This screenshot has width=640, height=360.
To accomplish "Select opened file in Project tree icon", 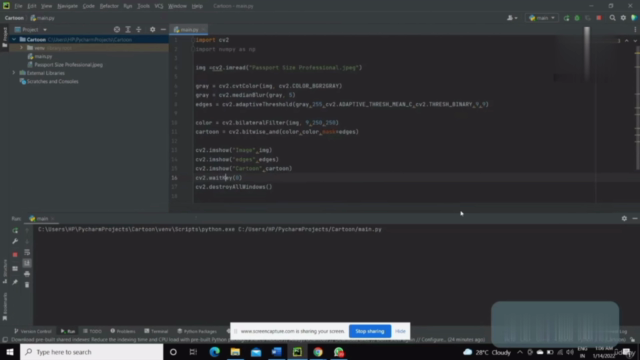I will coord(117,29).
